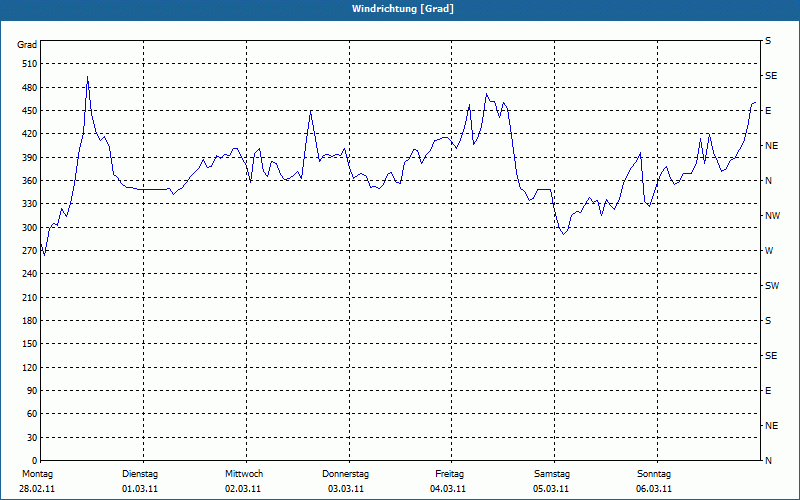
Task: Click the 30 degree axis label
Action: [x=32, y=438]
